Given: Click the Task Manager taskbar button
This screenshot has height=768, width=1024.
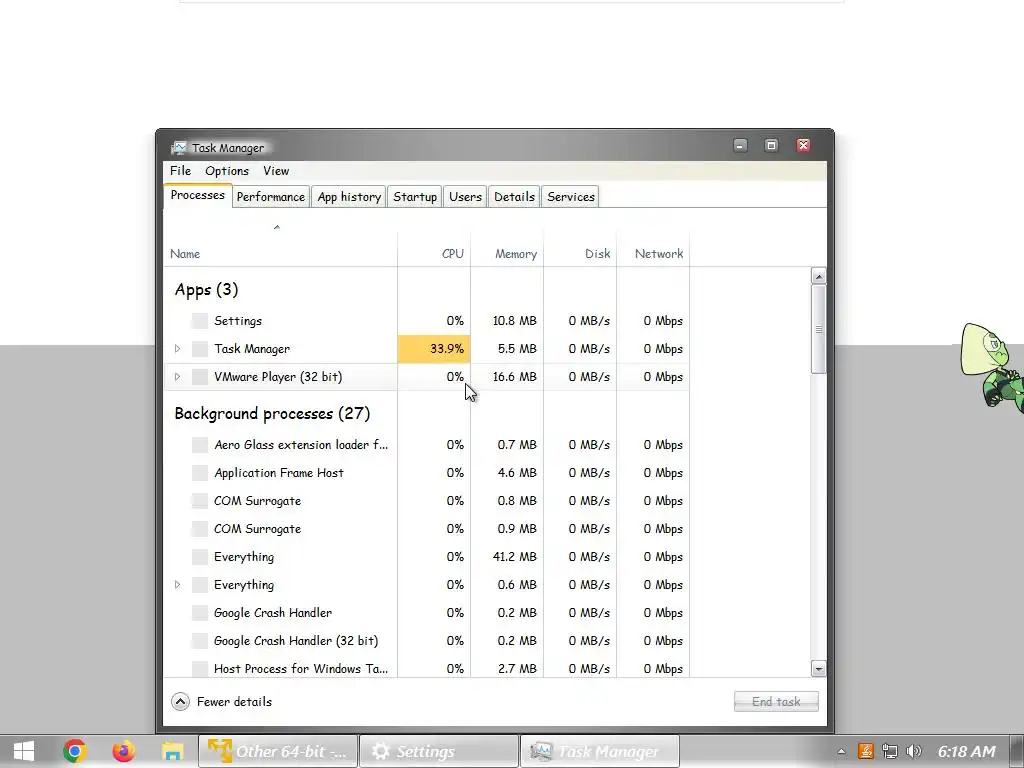Looking at the screenshot, I should point(600,751).
